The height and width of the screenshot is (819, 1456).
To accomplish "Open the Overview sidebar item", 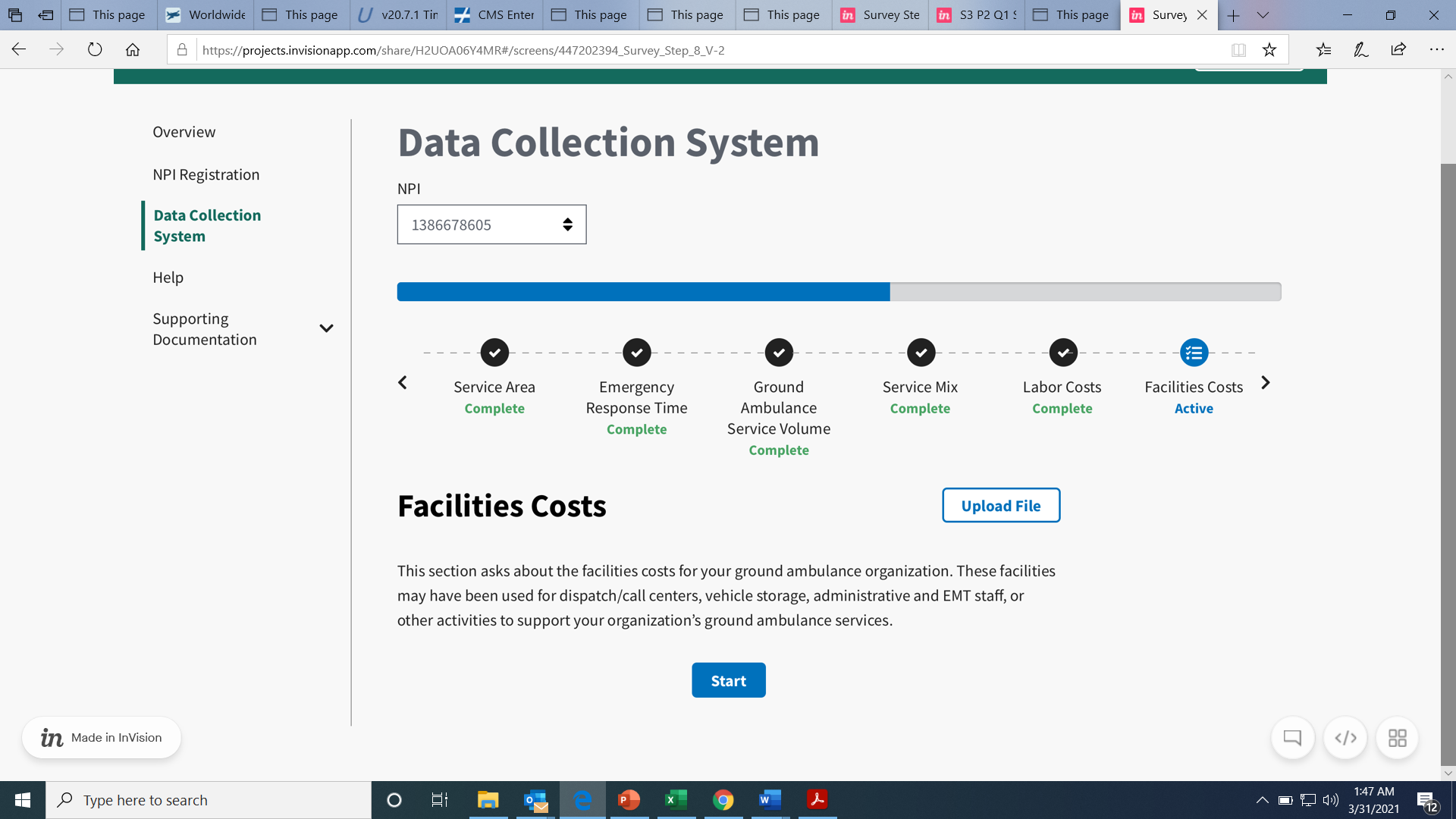I will (184, 132).
